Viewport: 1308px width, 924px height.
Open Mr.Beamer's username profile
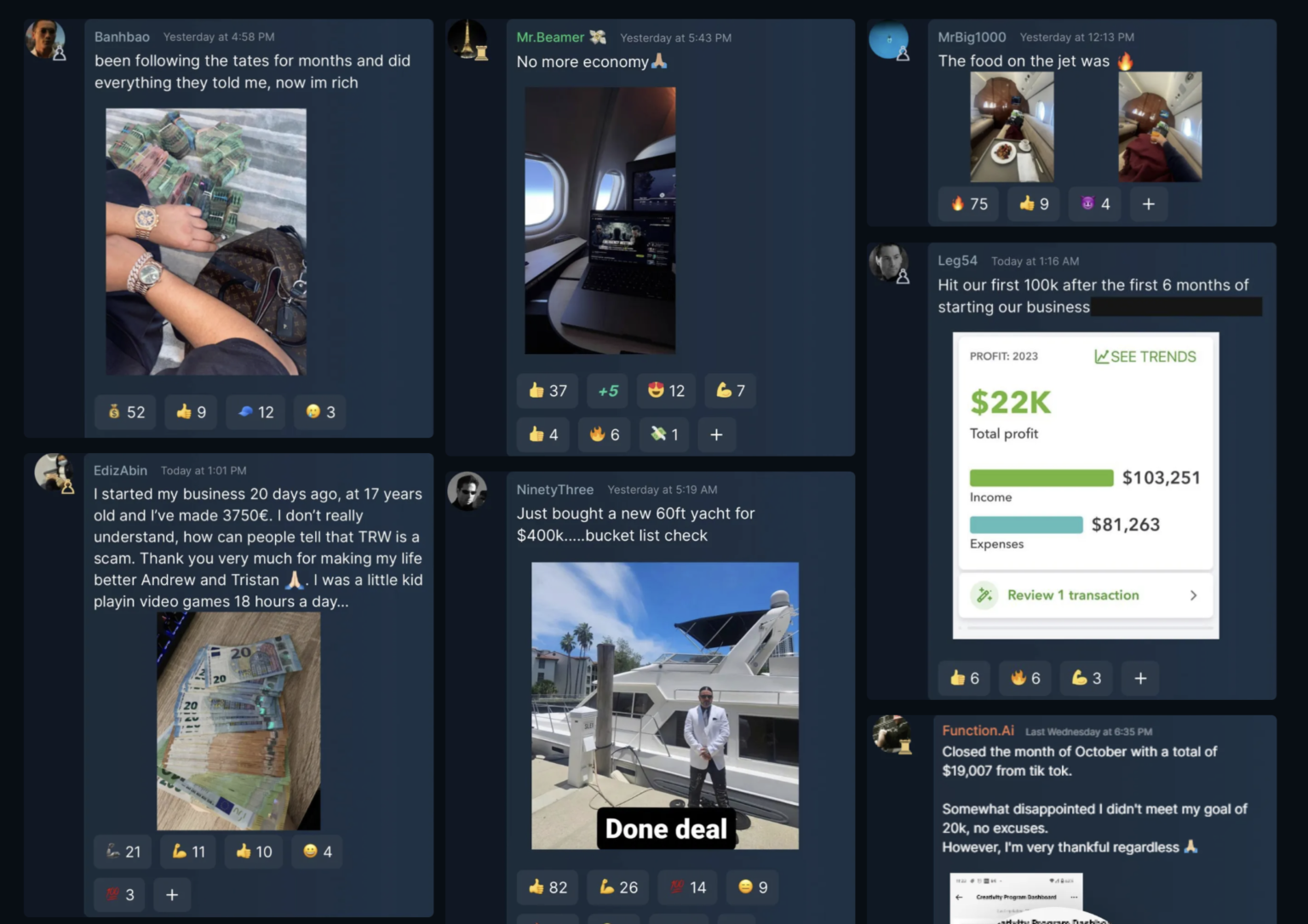point(550,37)
